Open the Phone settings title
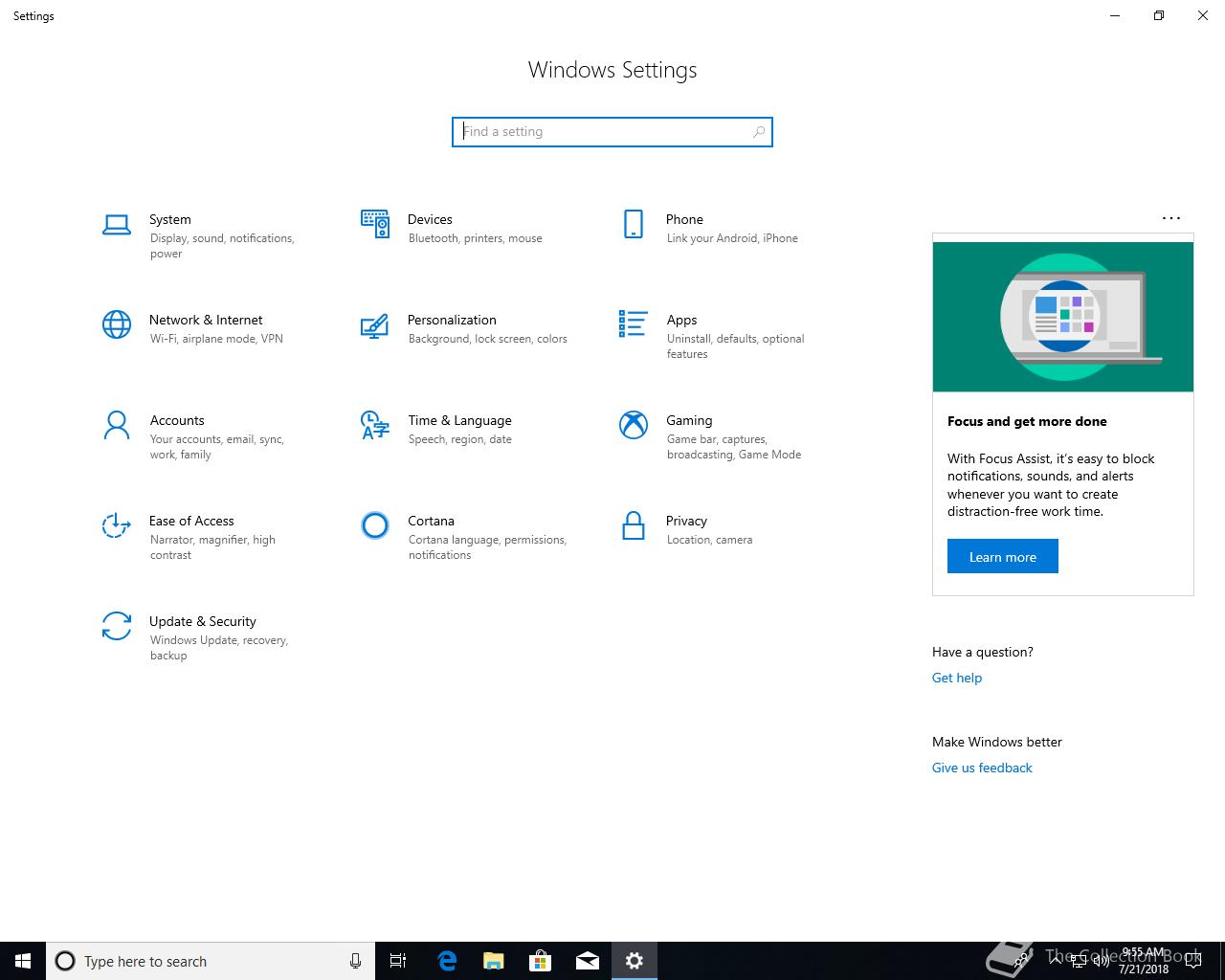The image size is (1225, 980). [684, 219]
